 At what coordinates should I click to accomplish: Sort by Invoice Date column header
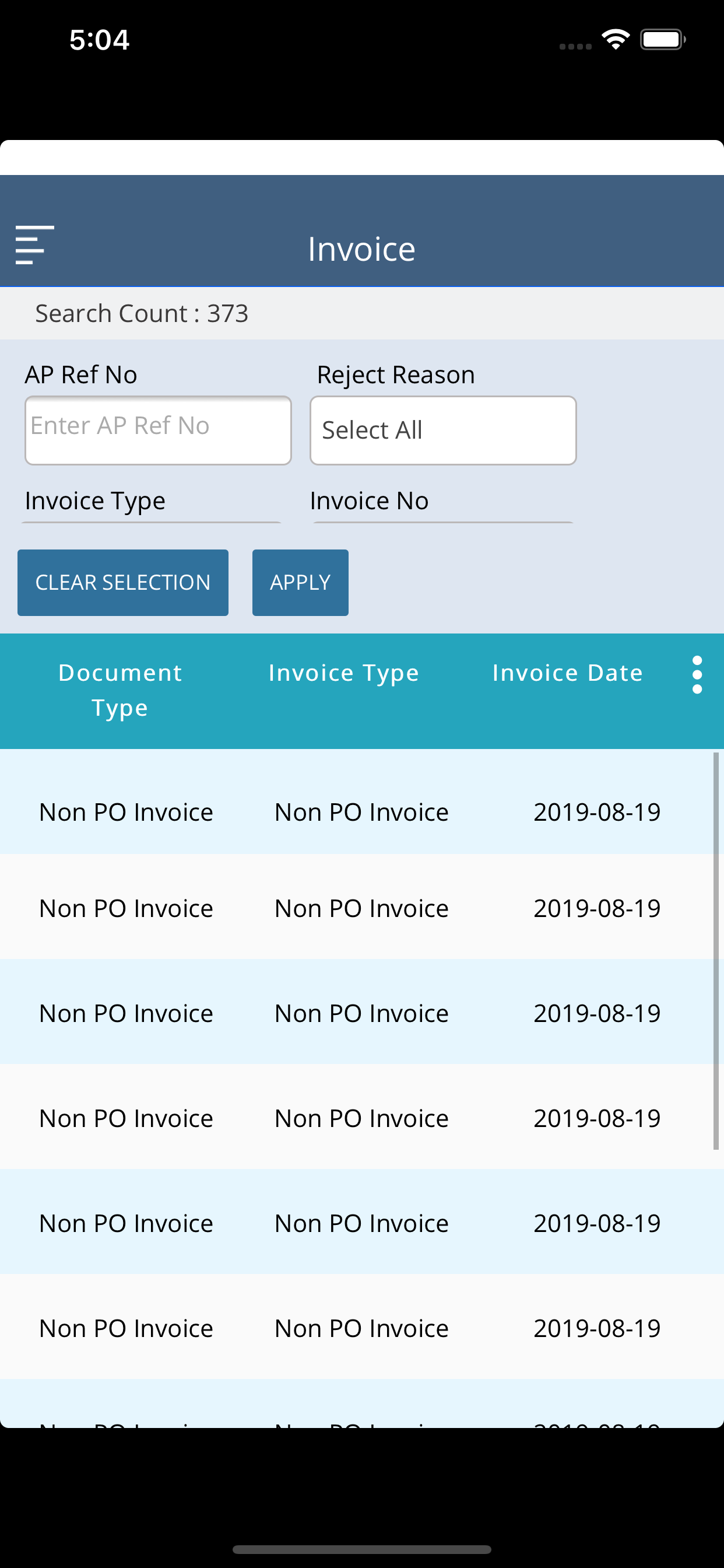tap(568, 673)
